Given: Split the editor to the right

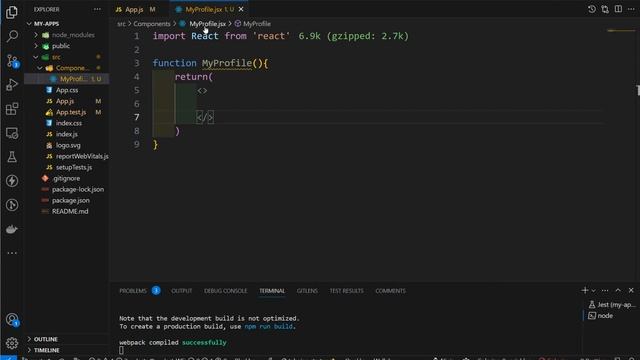Looking at the screenshot, I should click(x=618, y=9).
